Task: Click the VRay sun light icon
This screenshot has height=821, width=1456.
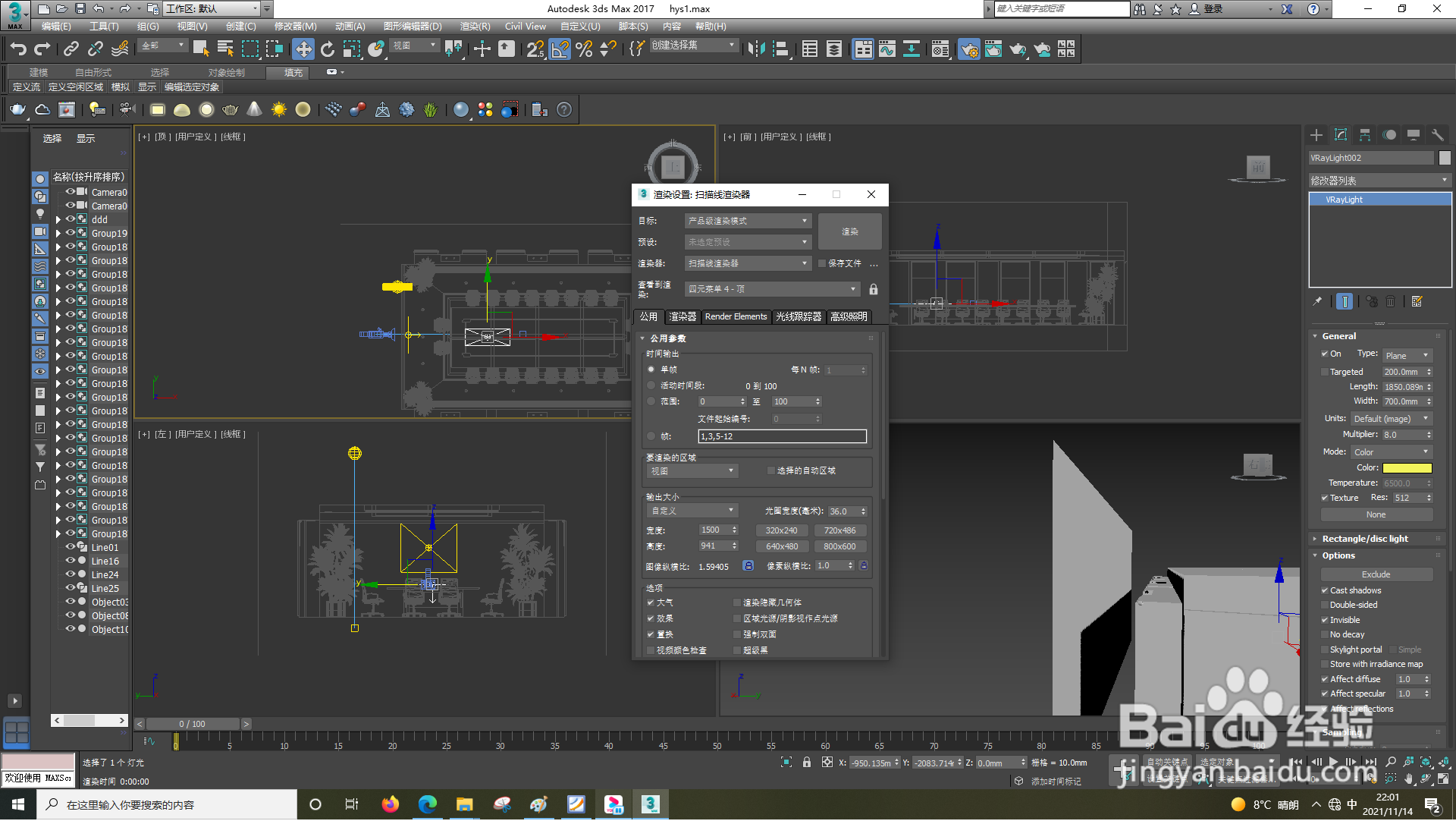Action: tap(279, 110)
